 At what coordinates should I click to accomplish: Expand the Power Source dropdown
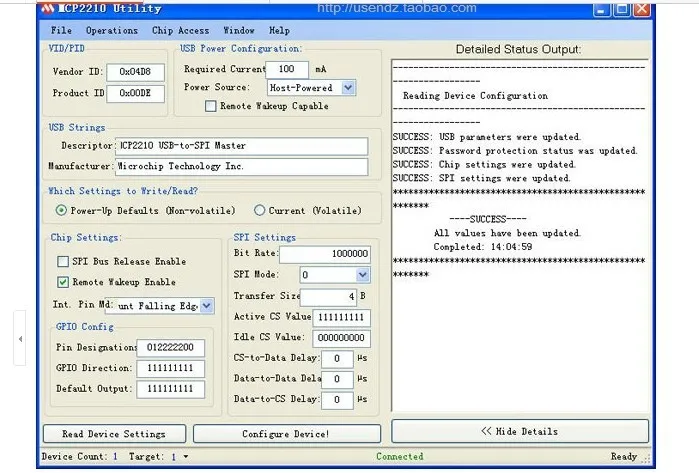(348, 87)
